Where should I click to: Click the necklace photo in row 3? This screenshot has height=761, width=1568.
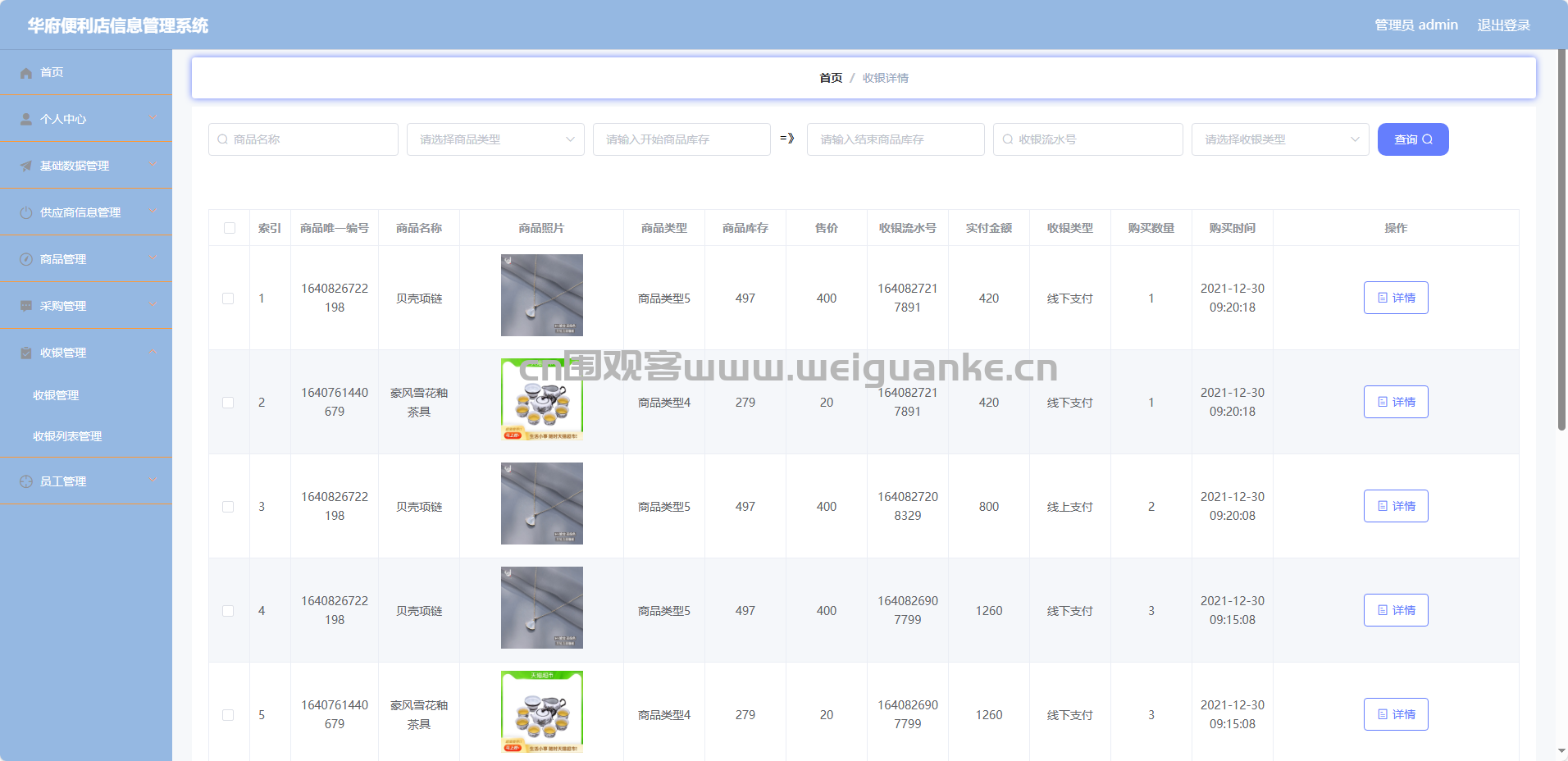coord(542,504)
